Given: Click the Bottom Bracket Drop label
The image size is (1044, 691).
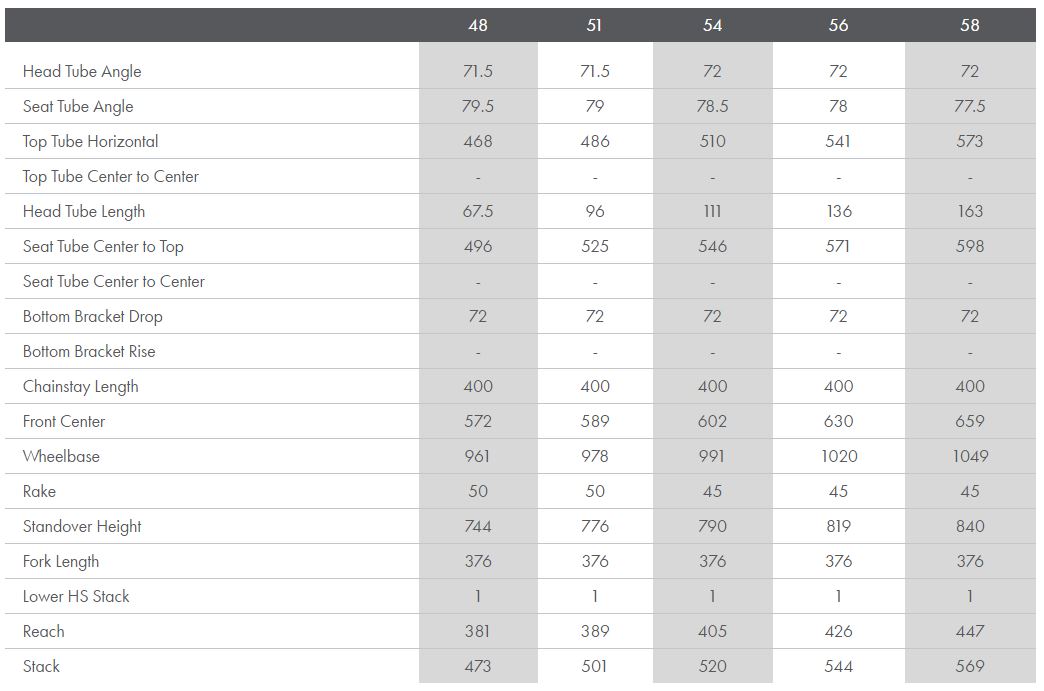Looking at the screenshot, I should 93,317.
